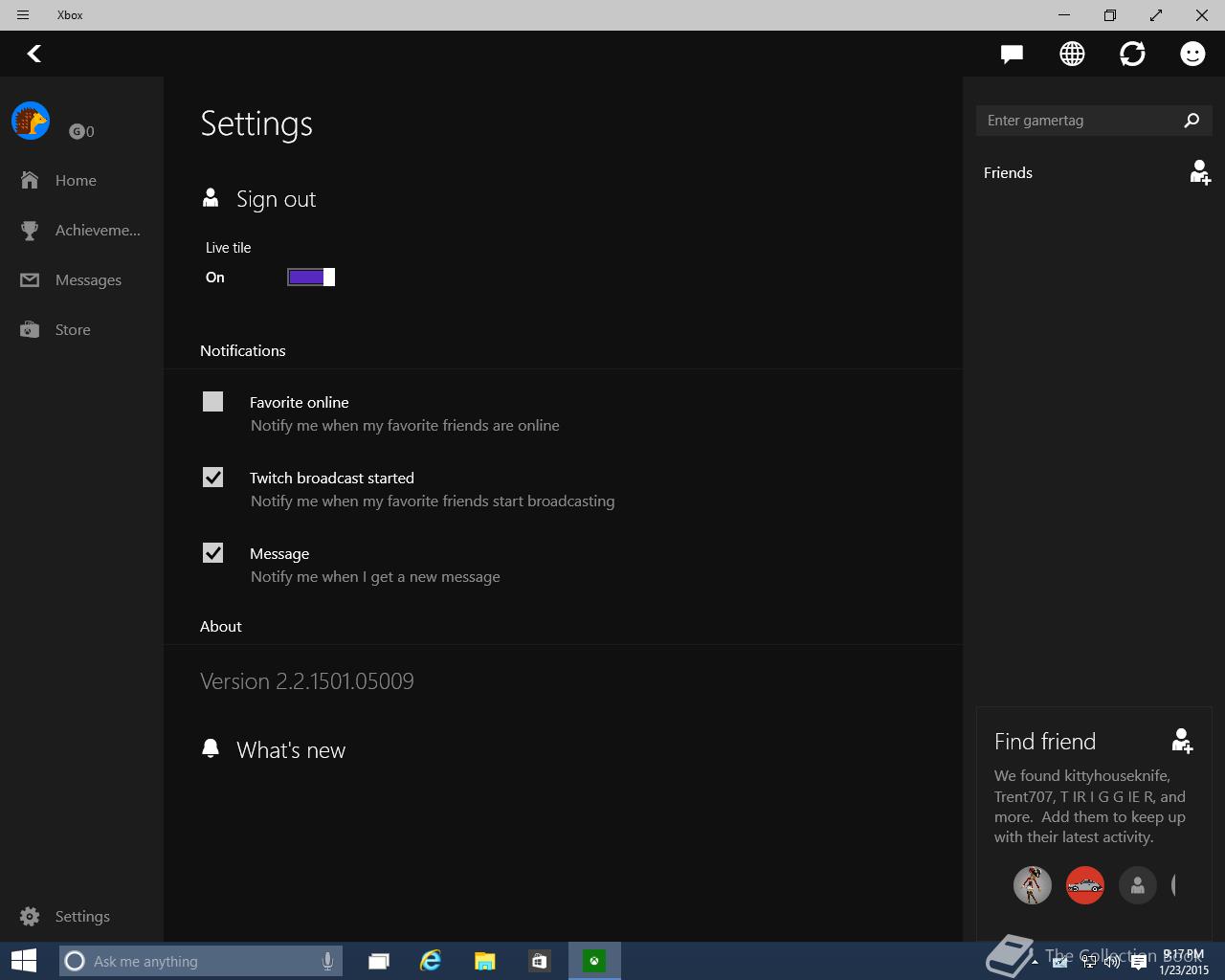
Task: Click the What's new bell icon
Action: [211, 748]
